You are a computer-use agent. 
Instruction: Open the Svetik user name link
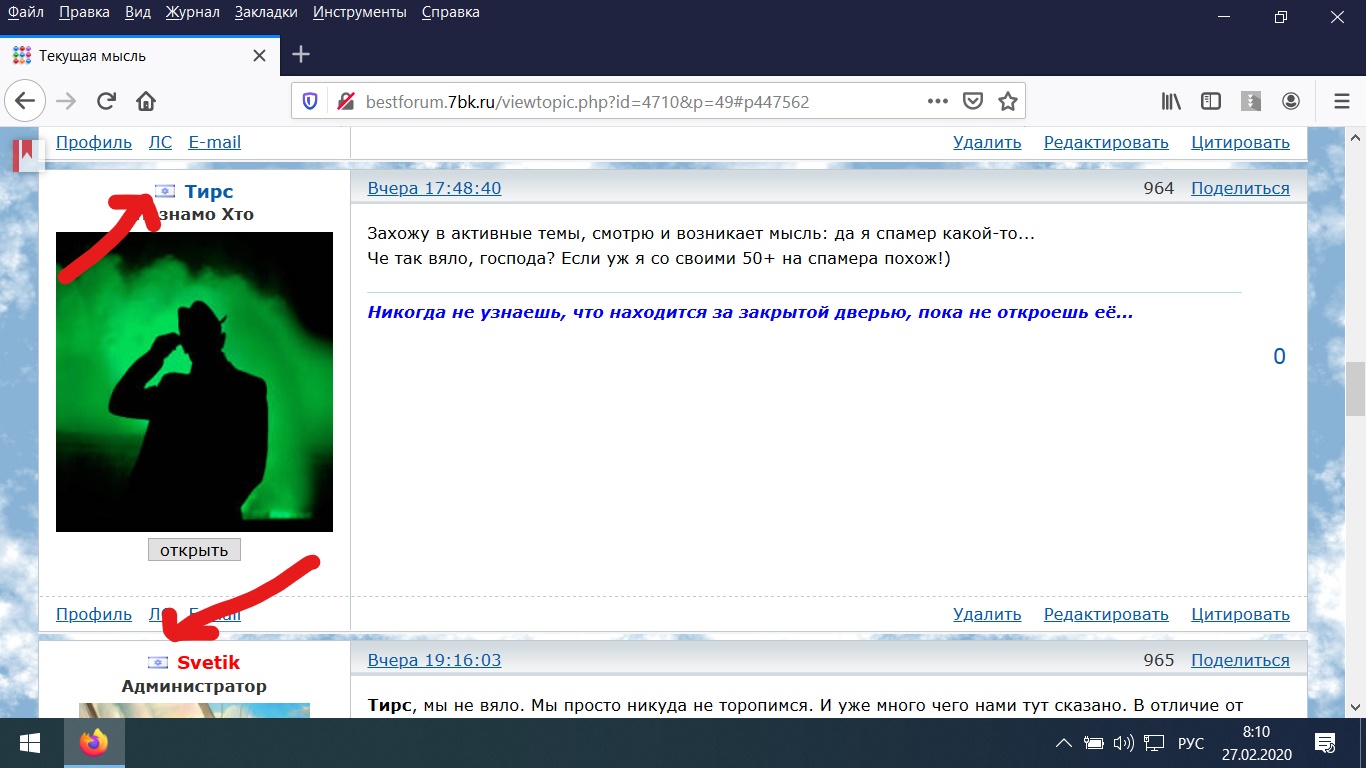209,662
